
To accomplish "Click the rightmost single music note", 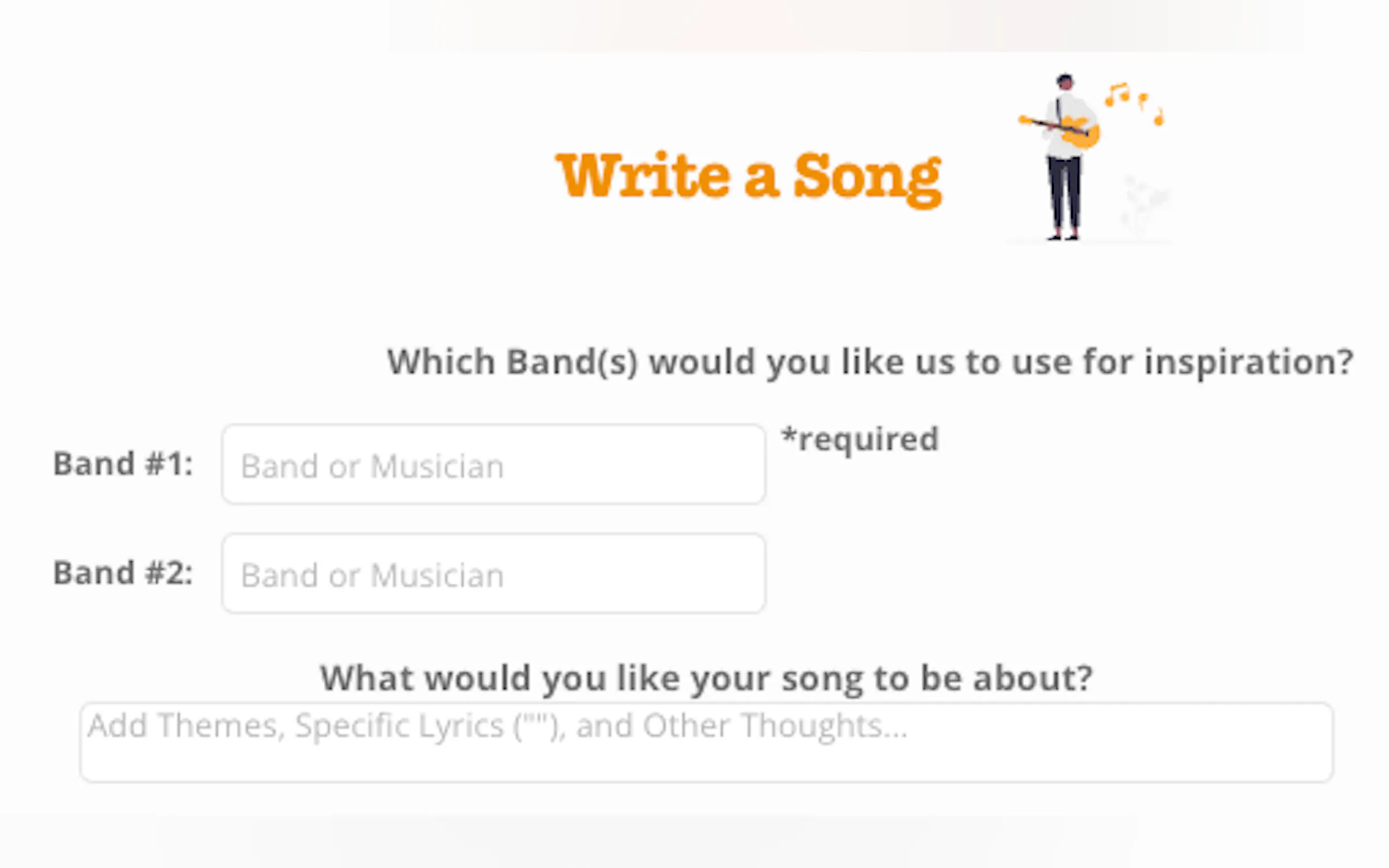I will coord(1159,118).
